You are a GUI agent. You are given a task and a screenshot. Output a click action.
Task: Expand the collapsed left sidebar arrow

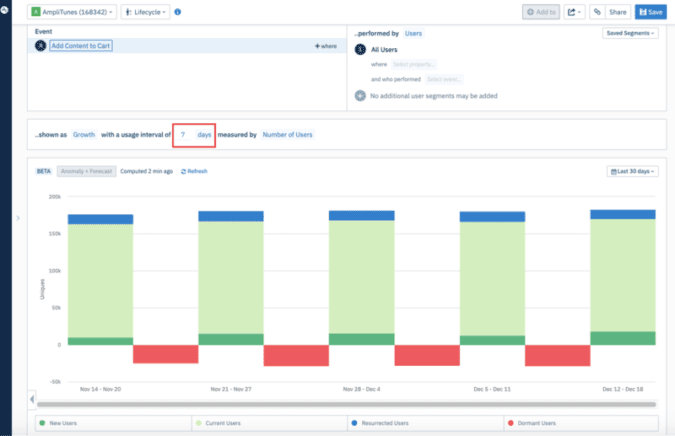pos(18,218)
